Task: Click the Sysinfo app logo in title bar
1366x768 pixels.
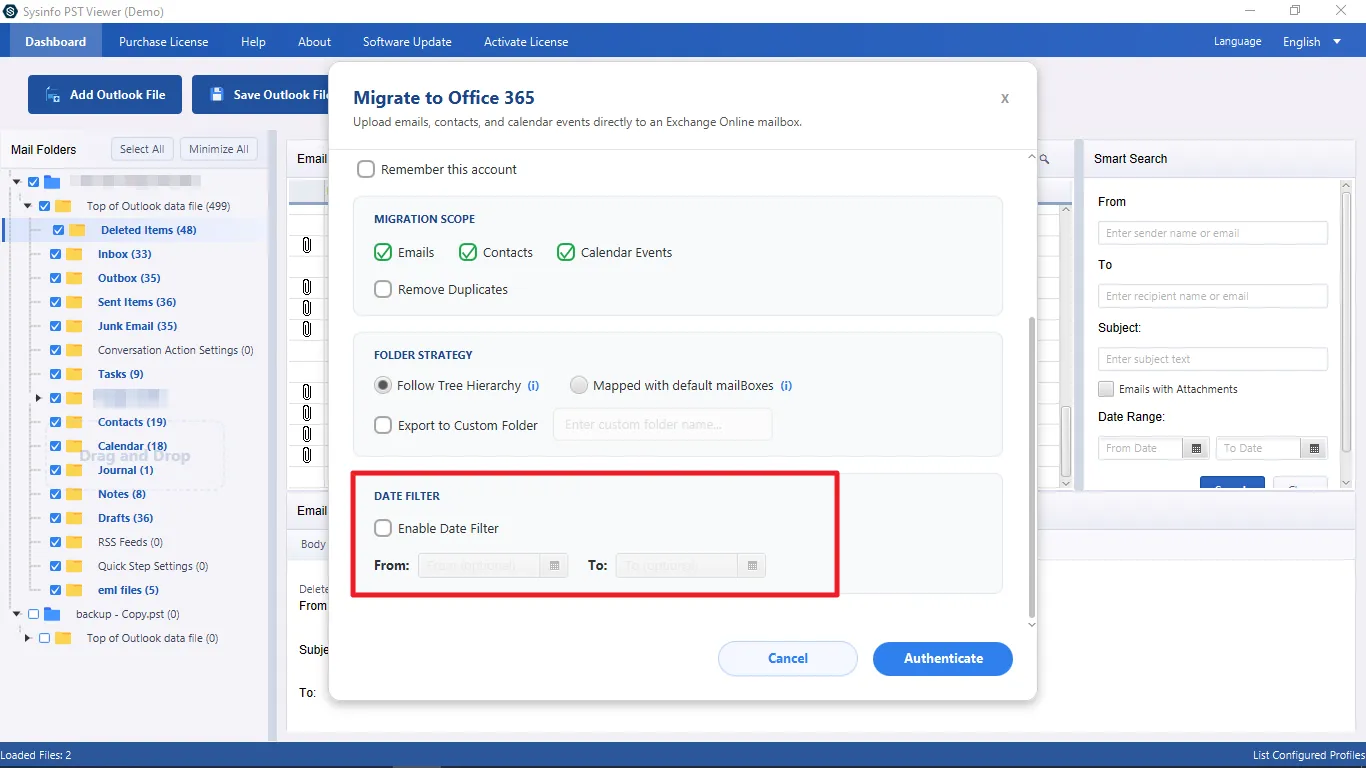Action: [10, 12]
